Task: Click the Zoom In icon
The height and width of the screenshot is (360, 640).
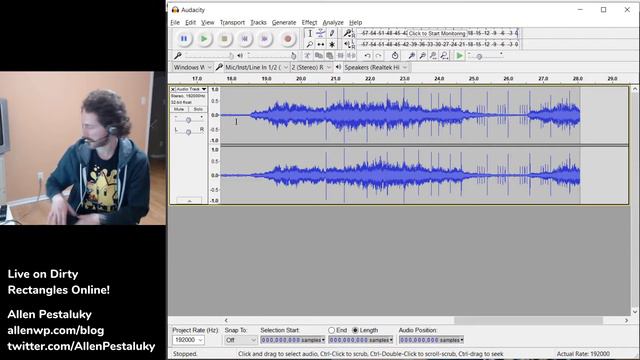Action: [411, 56]
